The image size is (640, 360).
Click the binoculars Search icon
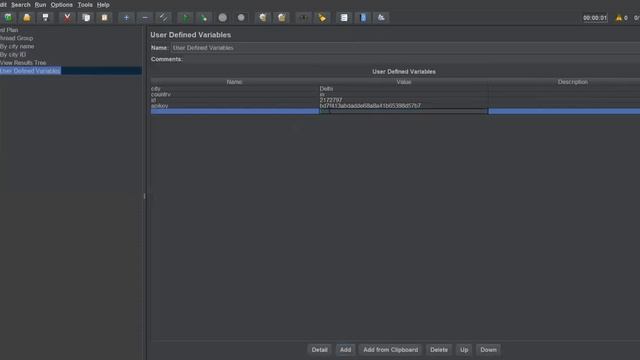click(303, 18)
